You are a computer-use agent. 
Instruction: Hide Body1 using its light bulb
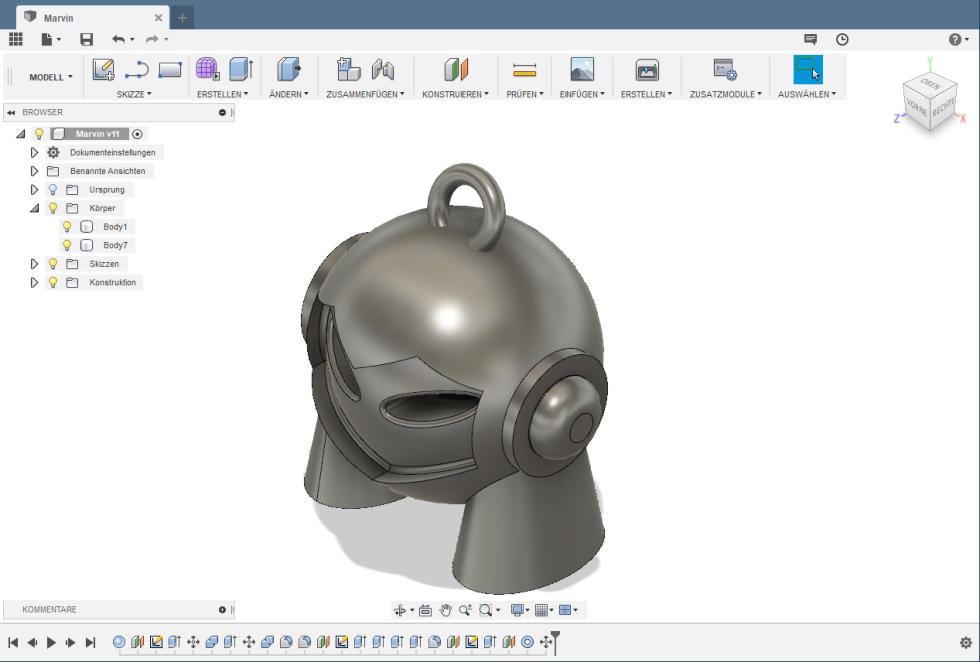[x=67, y=227]
